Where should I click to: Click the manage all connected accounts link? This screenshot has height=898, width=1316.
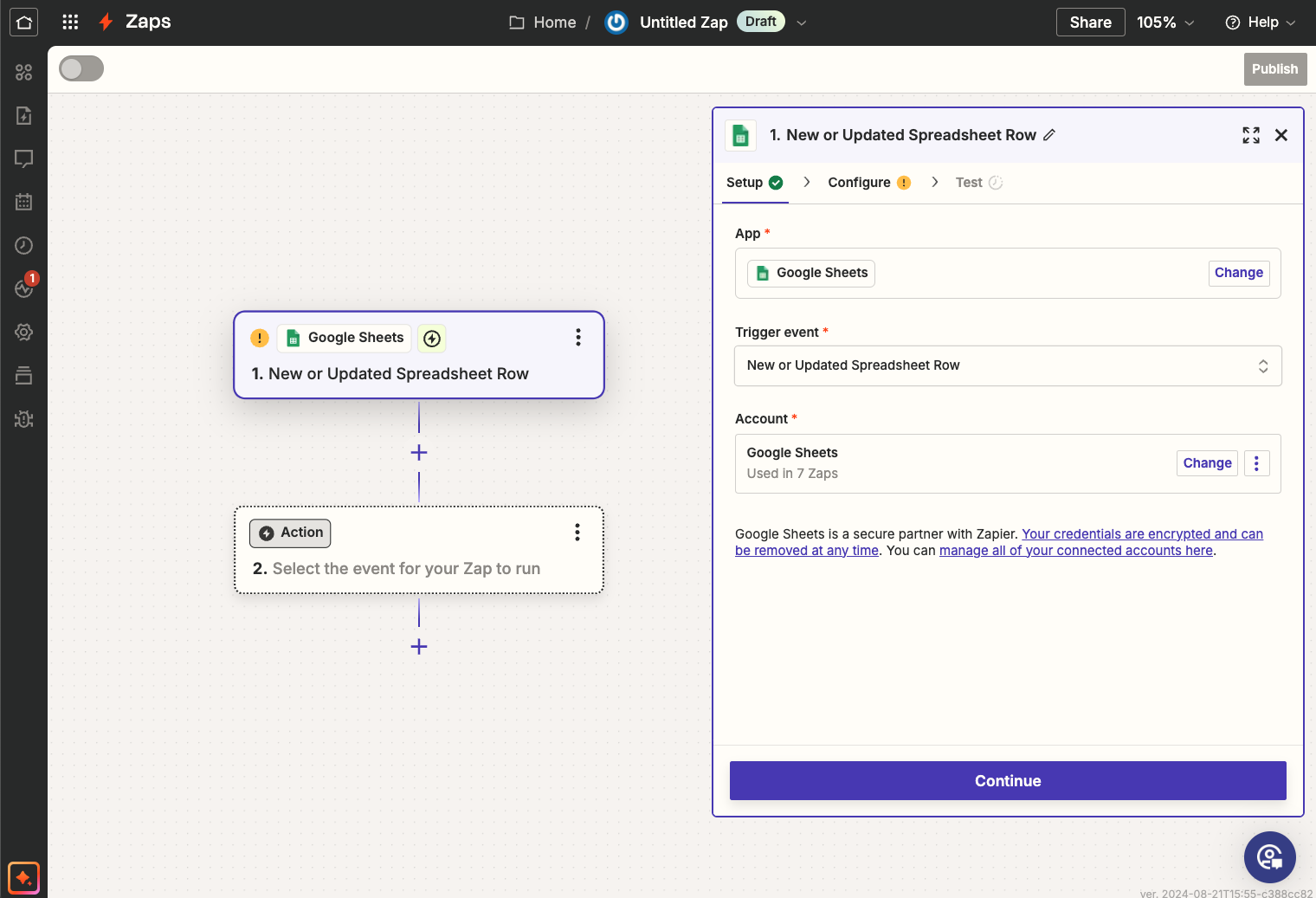point(1075,550)
